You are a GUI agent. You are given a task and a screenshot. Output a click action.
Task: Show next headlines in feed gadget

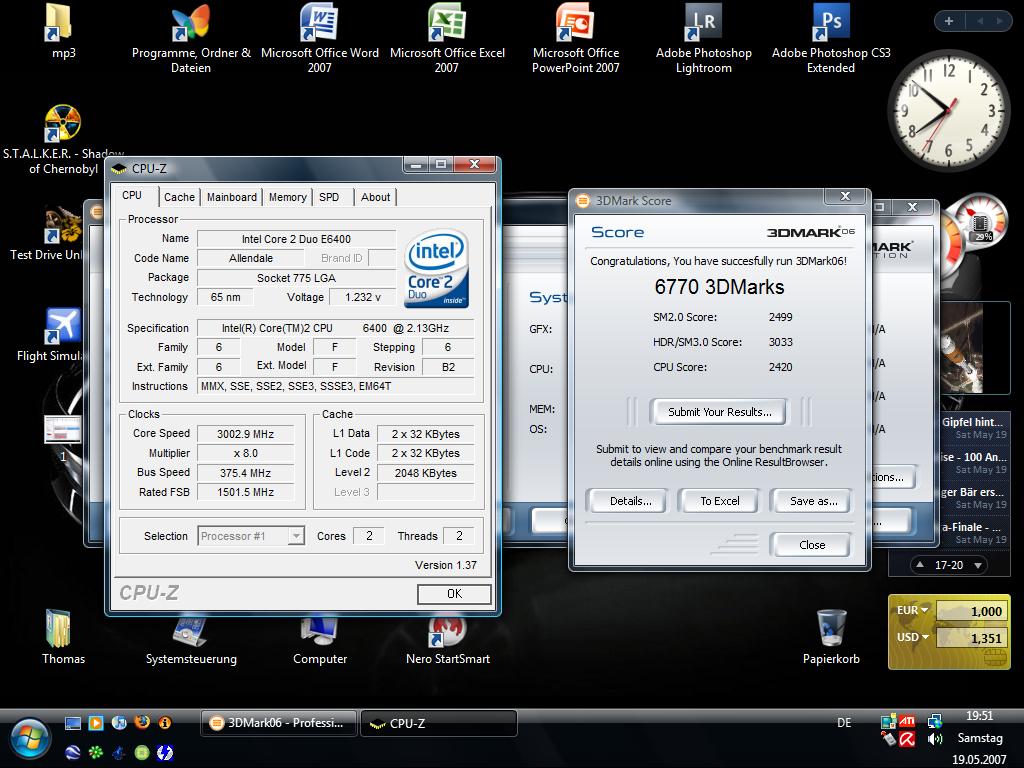coord(978,566)
